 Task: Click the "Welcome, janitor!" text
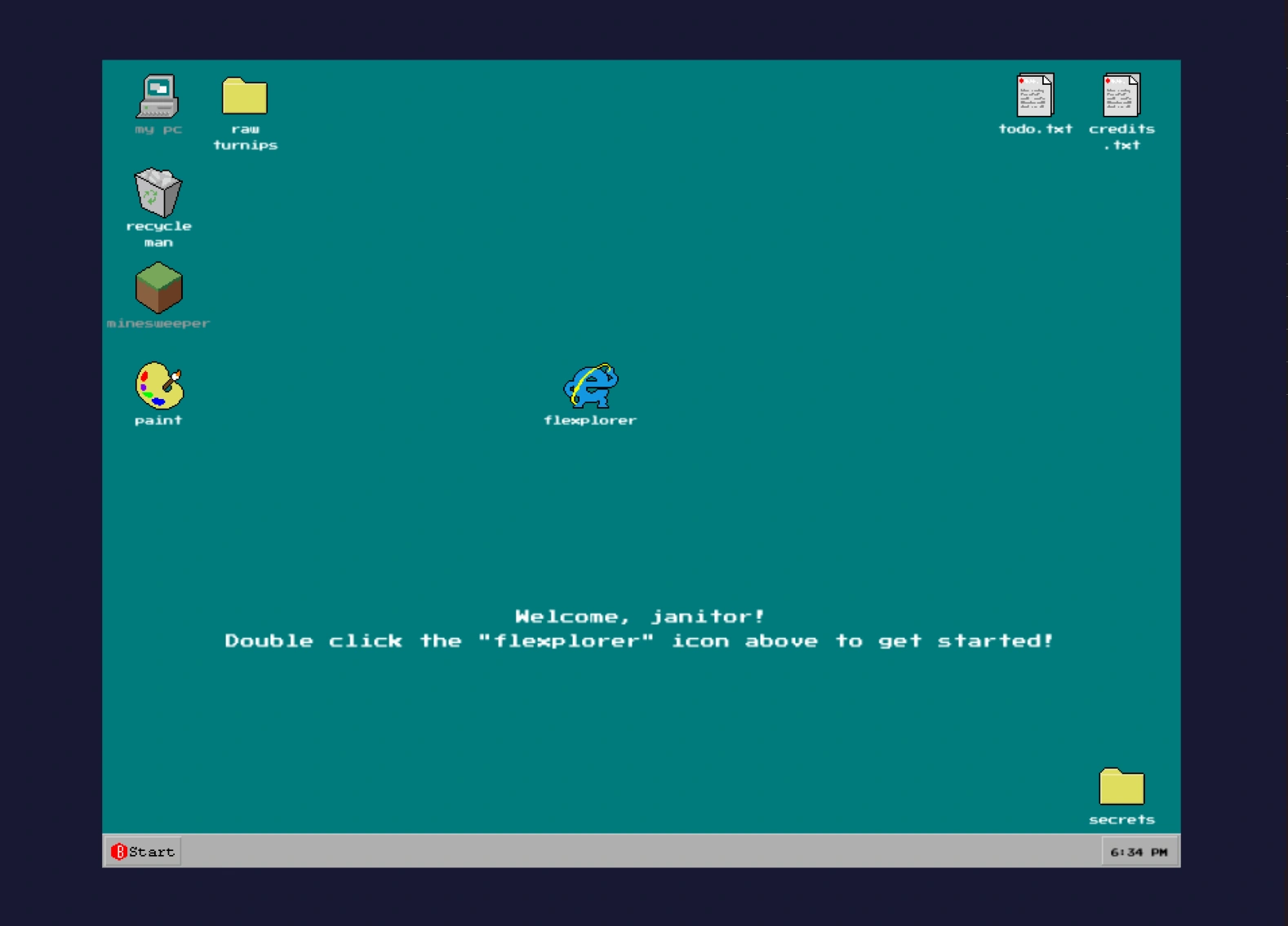(640, 617)
